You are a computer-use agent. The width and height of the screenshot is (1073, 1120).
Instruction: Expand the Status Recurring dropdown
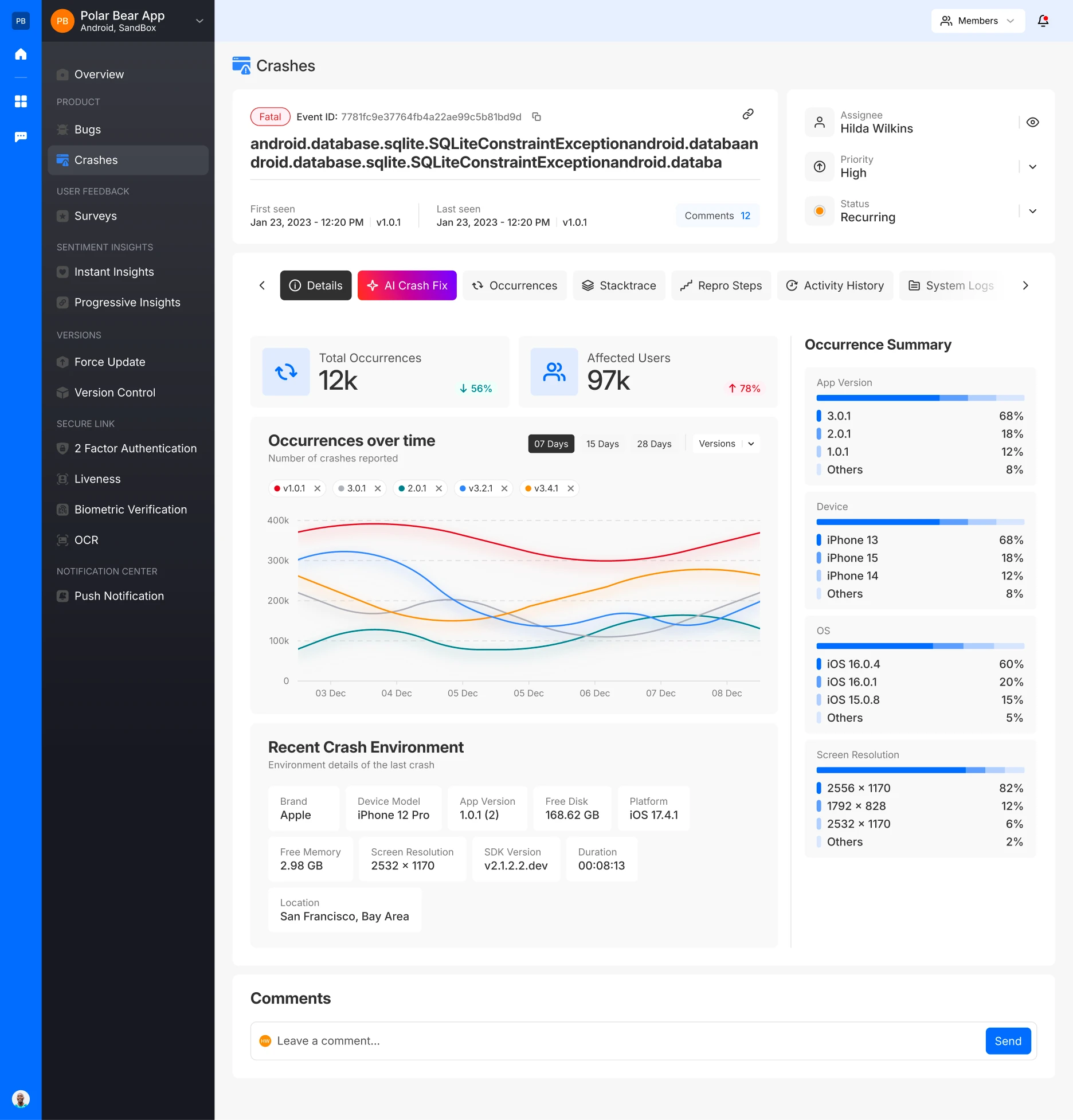point(1032,211)
